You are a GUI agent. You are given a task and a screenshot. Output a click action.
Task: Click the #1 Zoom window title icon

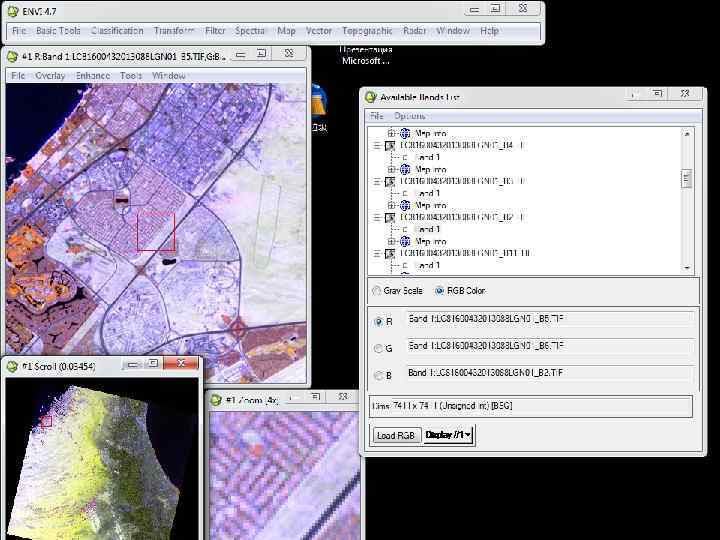[216, 400]
